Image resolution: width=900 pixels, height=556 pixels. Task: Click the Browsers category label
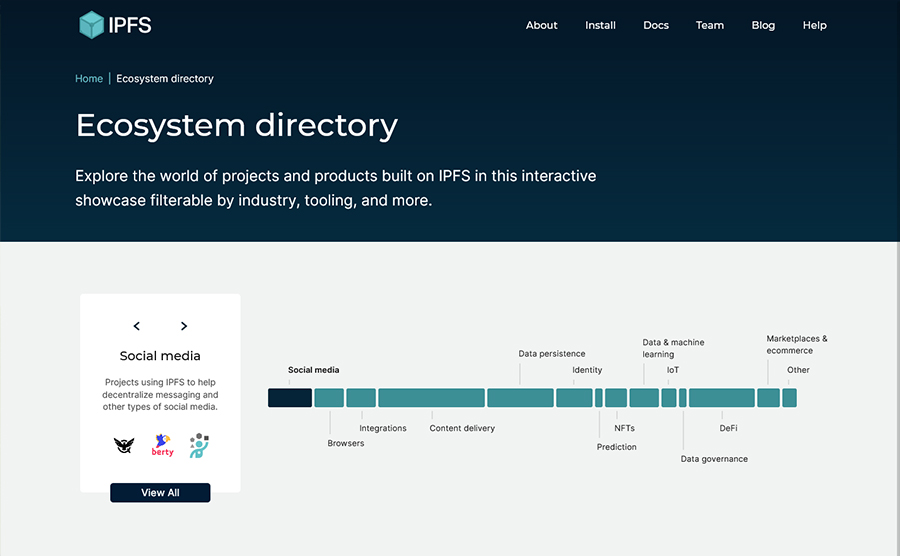(x=346, y=443)
